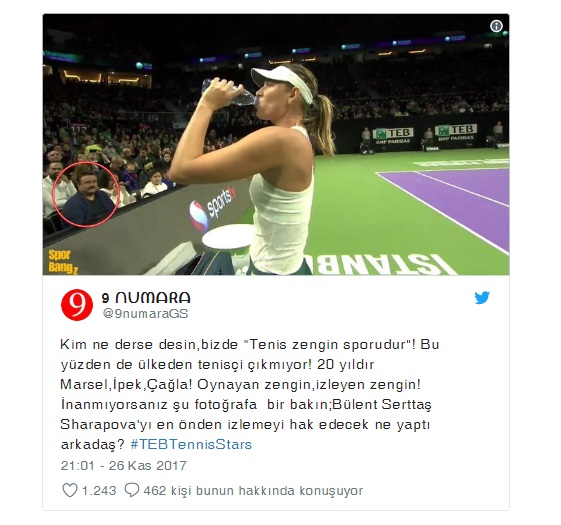Screen dimensions: 561x525
Task: Click the tweet body text
Action: pos(250,394)
